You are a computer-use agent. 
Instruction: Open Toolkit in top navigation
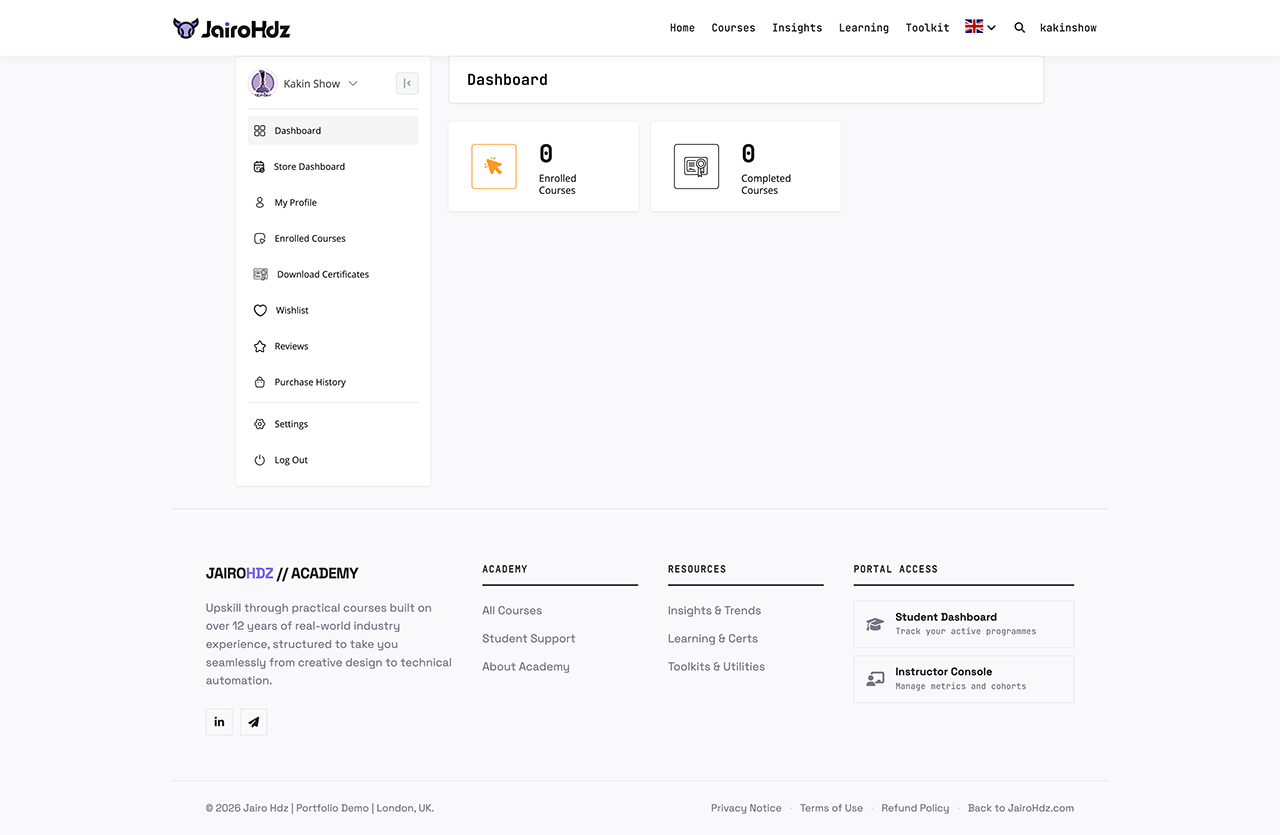[x=927, y=28]
